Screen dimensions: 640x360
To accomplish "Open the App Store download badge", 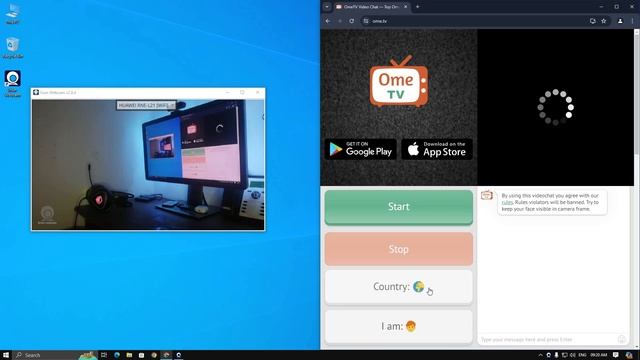I will 437,149.
